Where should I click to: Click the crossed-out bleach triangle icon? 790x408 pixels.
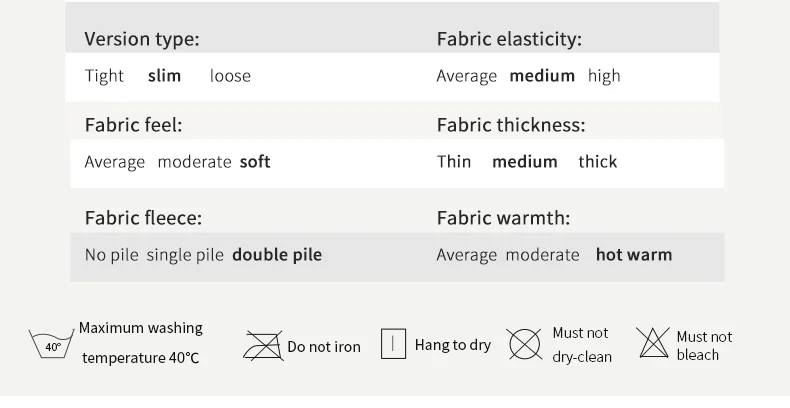click(654, 344)
